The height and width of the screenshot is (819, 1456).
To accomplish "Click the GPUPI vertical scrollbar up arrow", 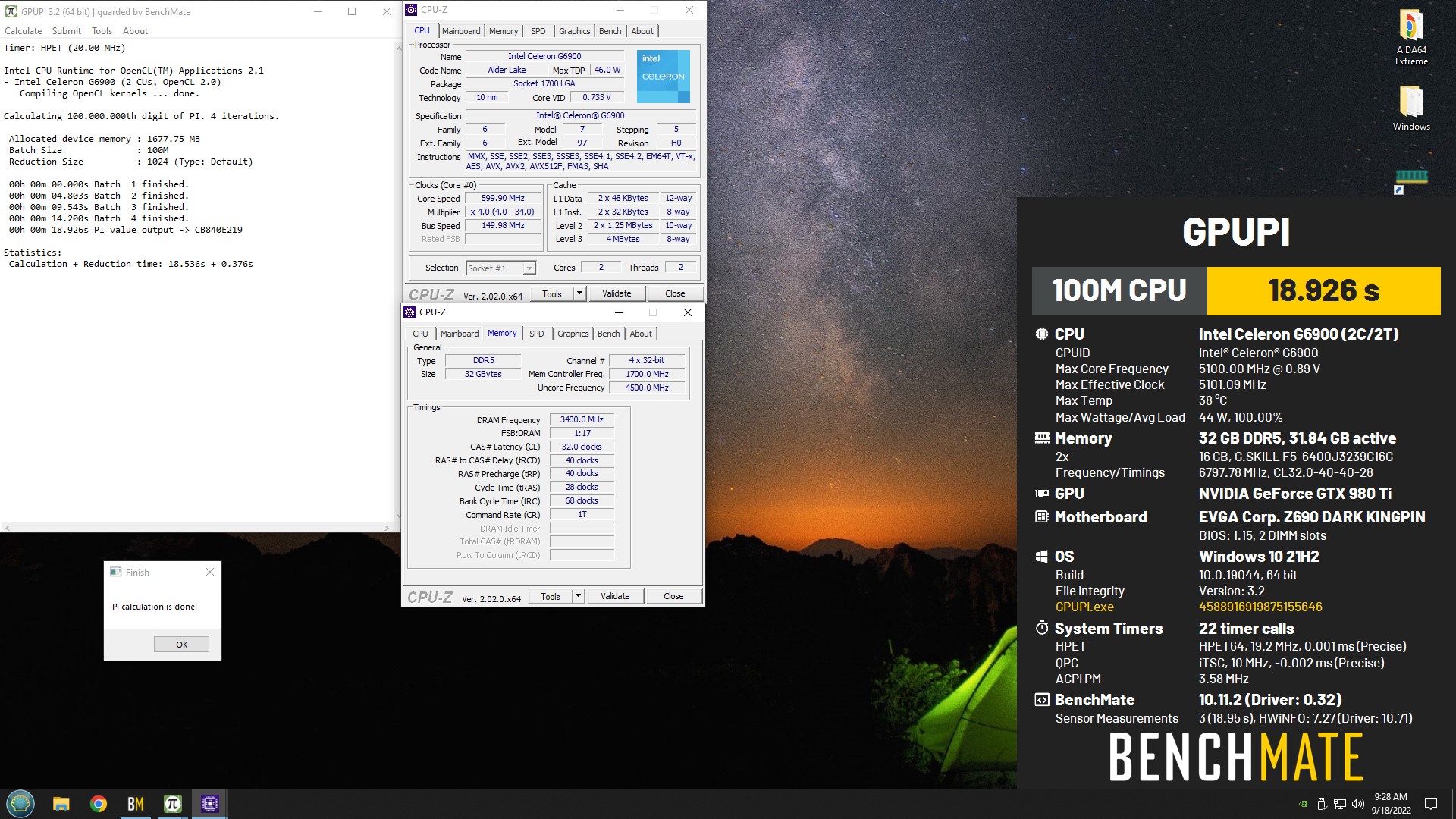I will (x=398, y=48).
